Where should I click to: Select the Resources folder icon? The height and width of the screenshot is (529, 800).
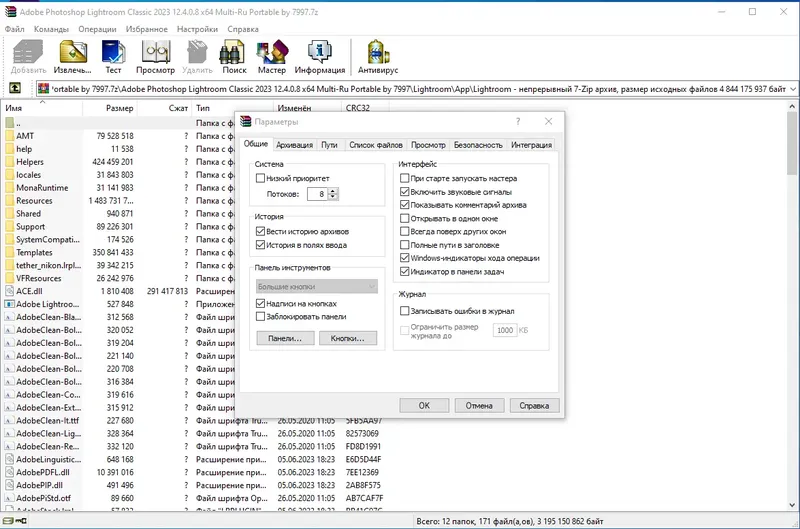9,200
